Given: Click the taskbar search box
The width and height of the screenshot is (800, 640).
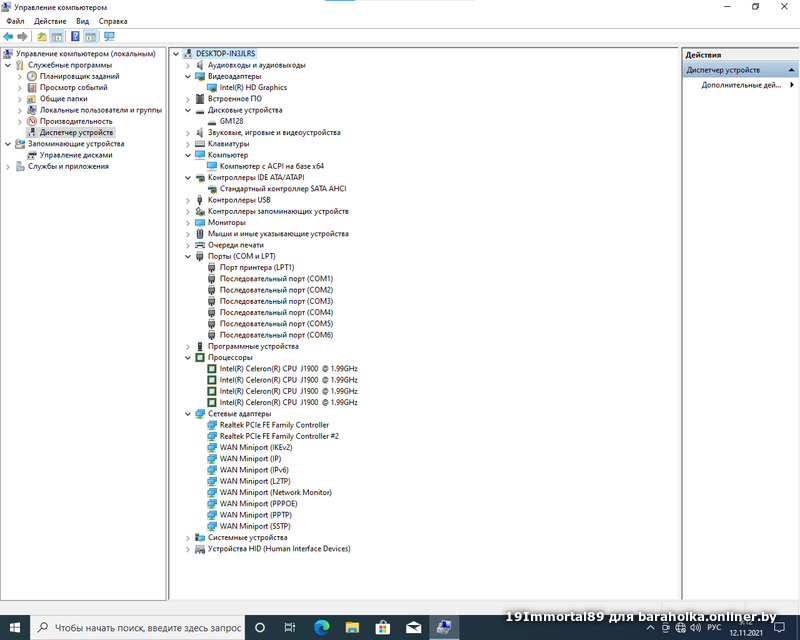Looking at the screenshot, I should coord(138,627).
